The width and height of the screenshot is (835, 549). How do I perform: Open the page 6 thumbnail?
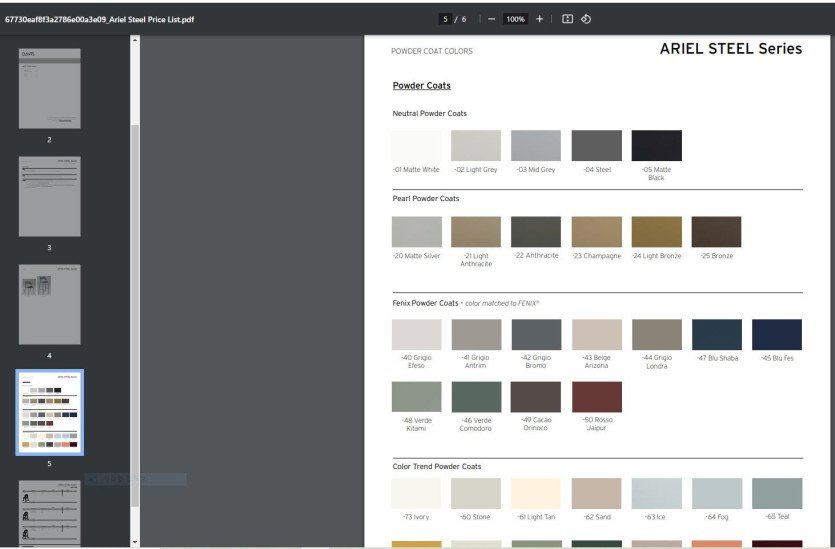pyautogui.click(x=50, y=513)
